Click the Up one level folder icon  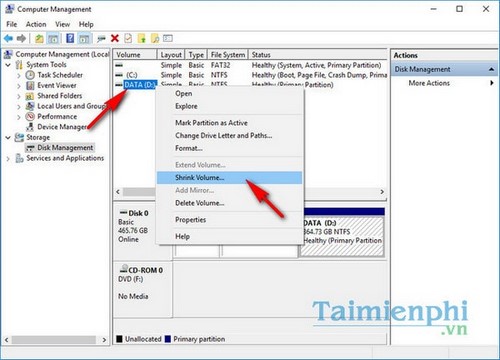pos(39,39)
